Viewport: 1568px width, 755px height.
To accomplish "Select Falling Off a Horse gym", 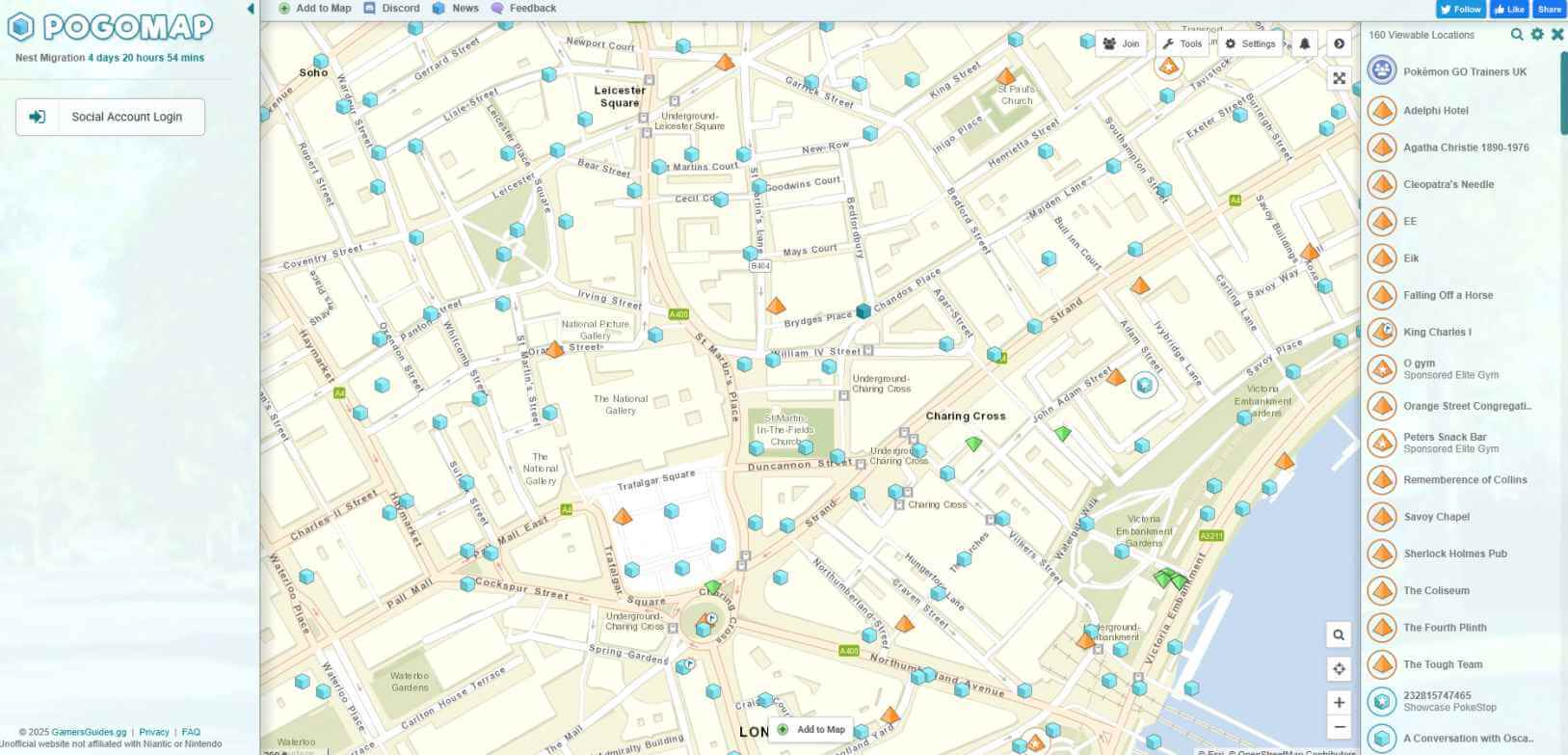I will pyautogui.click(x=1459, y=295).
